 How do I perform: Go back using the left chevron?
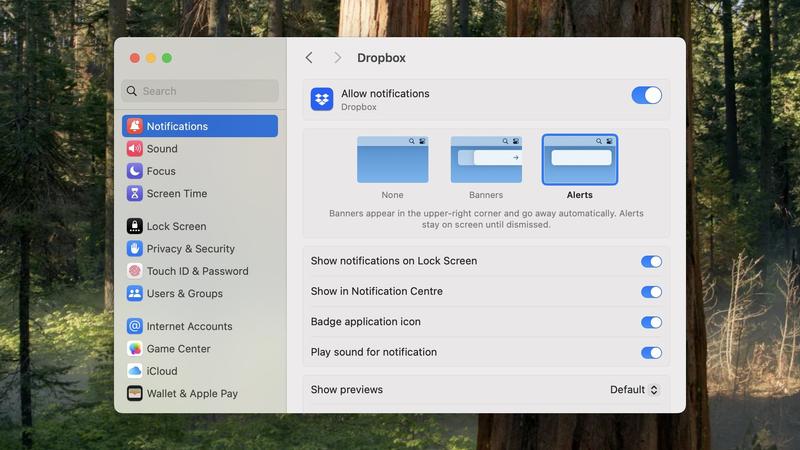309,58
